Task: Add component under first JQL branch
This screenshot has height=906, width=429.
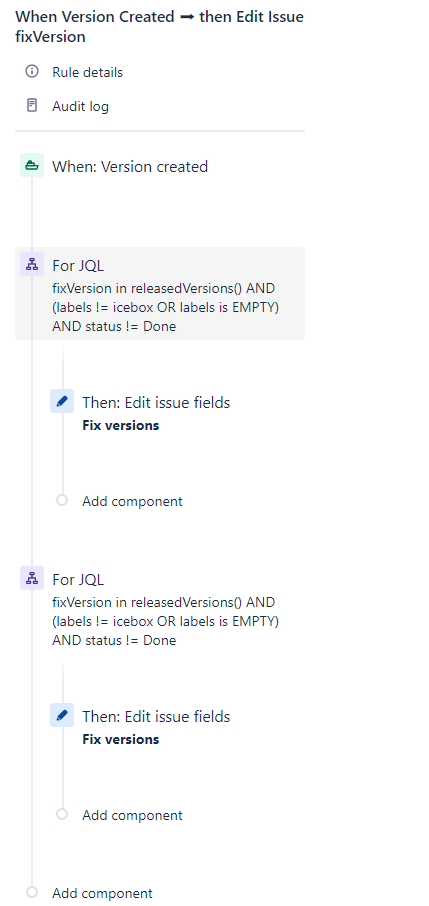Action: coord(132,501)
